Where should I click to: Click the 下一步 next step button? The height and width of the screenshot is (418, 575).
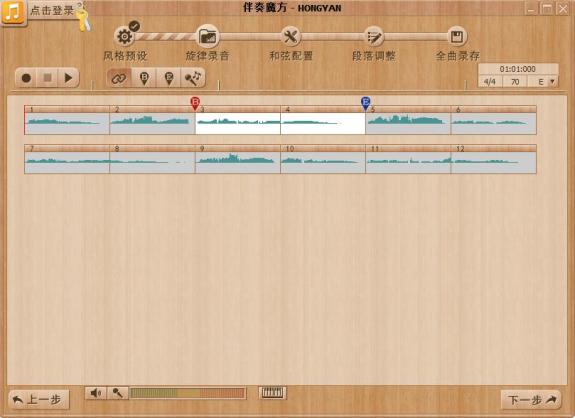(x=531, y=400)
